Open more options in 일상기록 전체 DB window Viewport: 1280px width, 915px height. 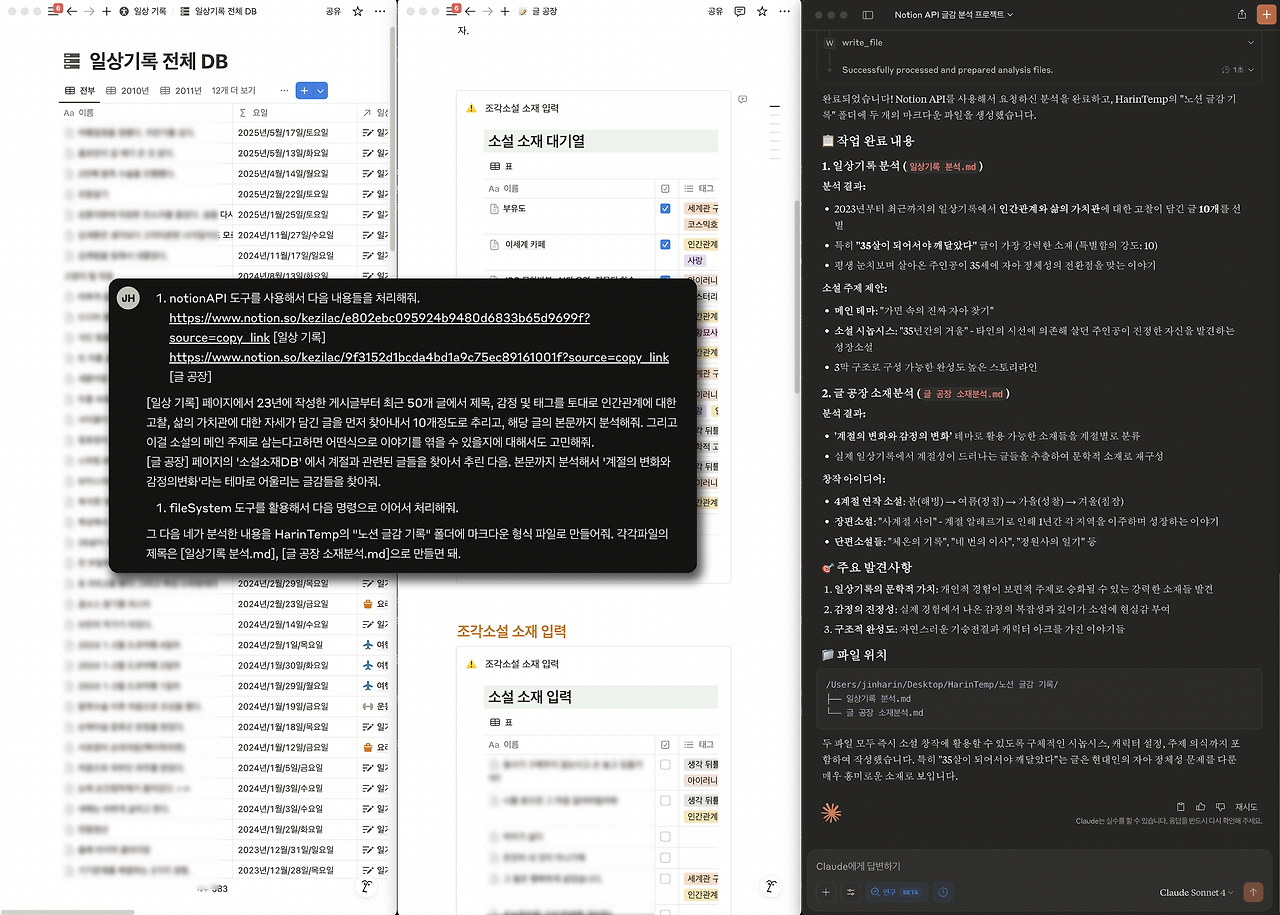point(380,12)
